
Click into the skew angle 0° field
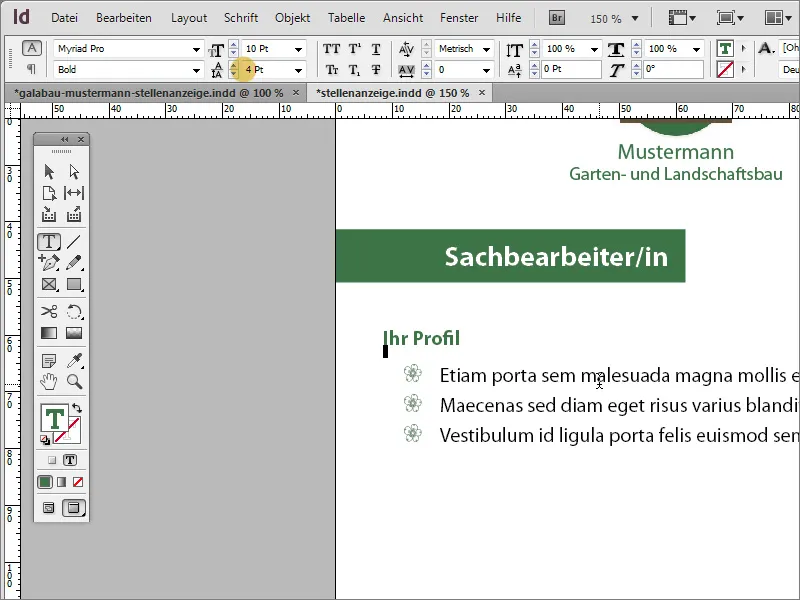click(x=673, y=69)
